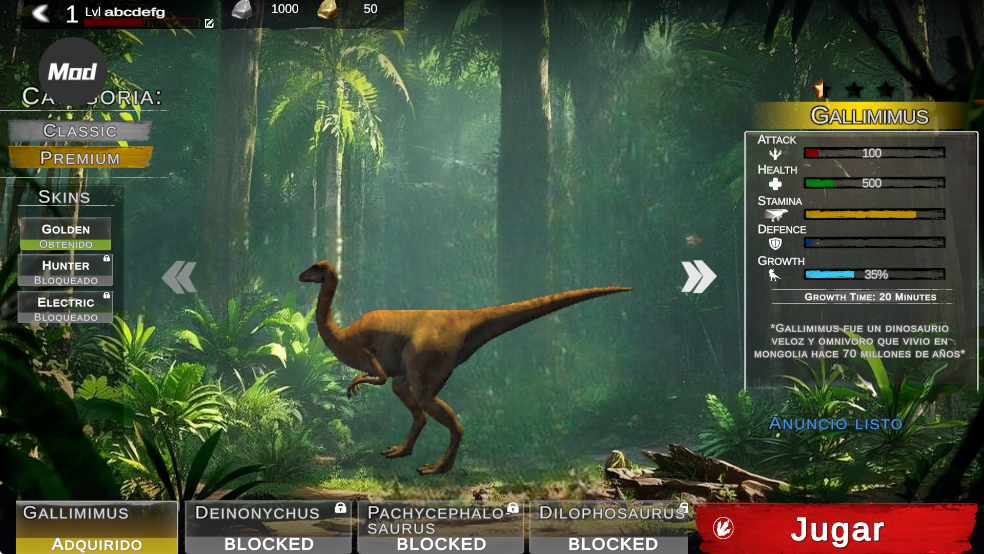The height and width of the screenshot is (554, 984).
Task: Tap the gold nugget currency icon
Action: coord(328,10)
